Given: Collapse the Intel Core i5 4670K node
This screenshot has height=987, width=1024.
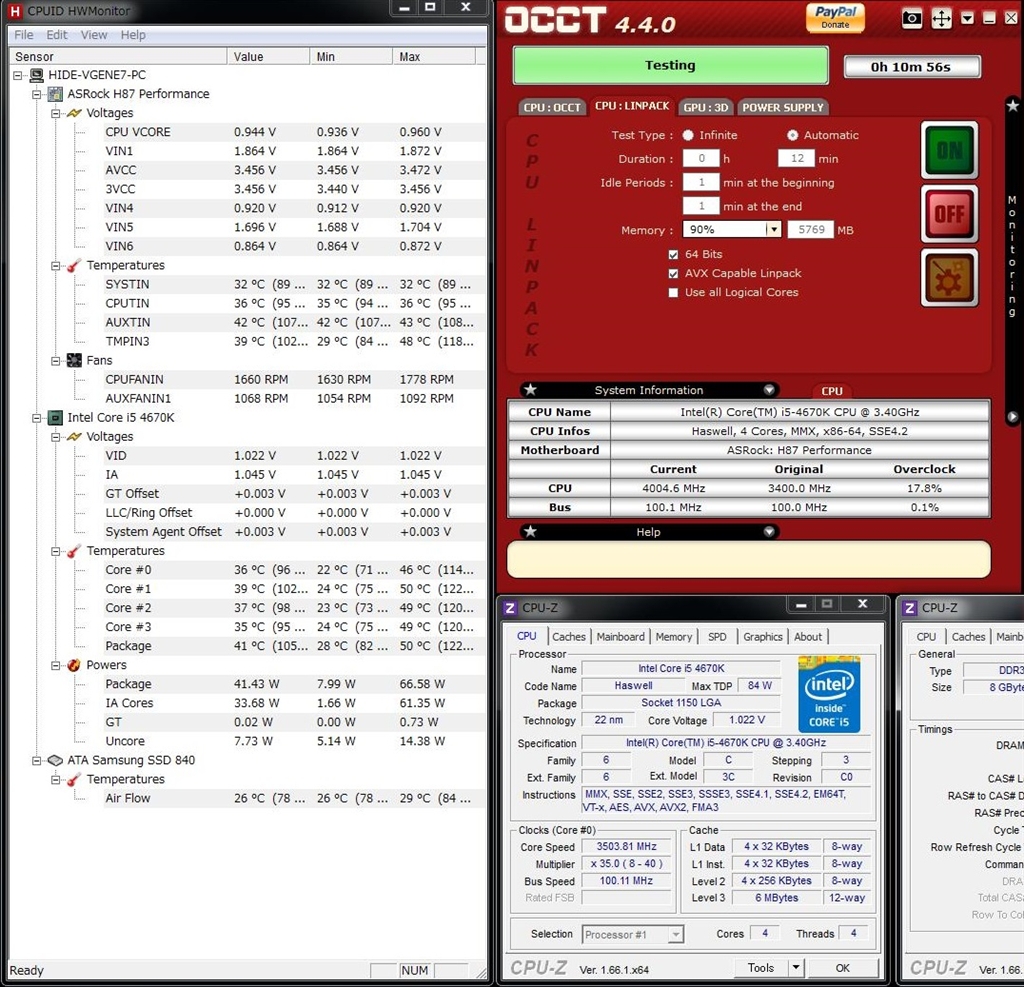Looking at the screenshot, I should tap(37, 418).
